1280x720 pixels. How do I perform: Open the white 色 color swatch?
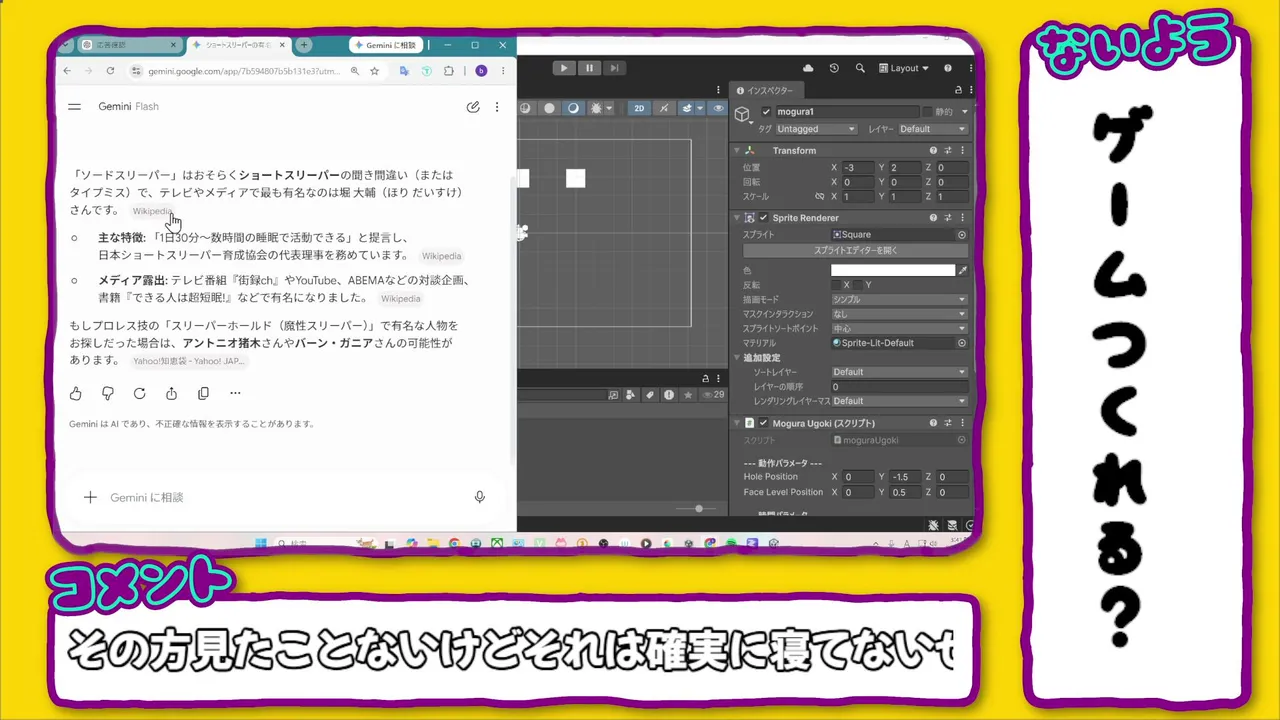click(x=893, y=270)
